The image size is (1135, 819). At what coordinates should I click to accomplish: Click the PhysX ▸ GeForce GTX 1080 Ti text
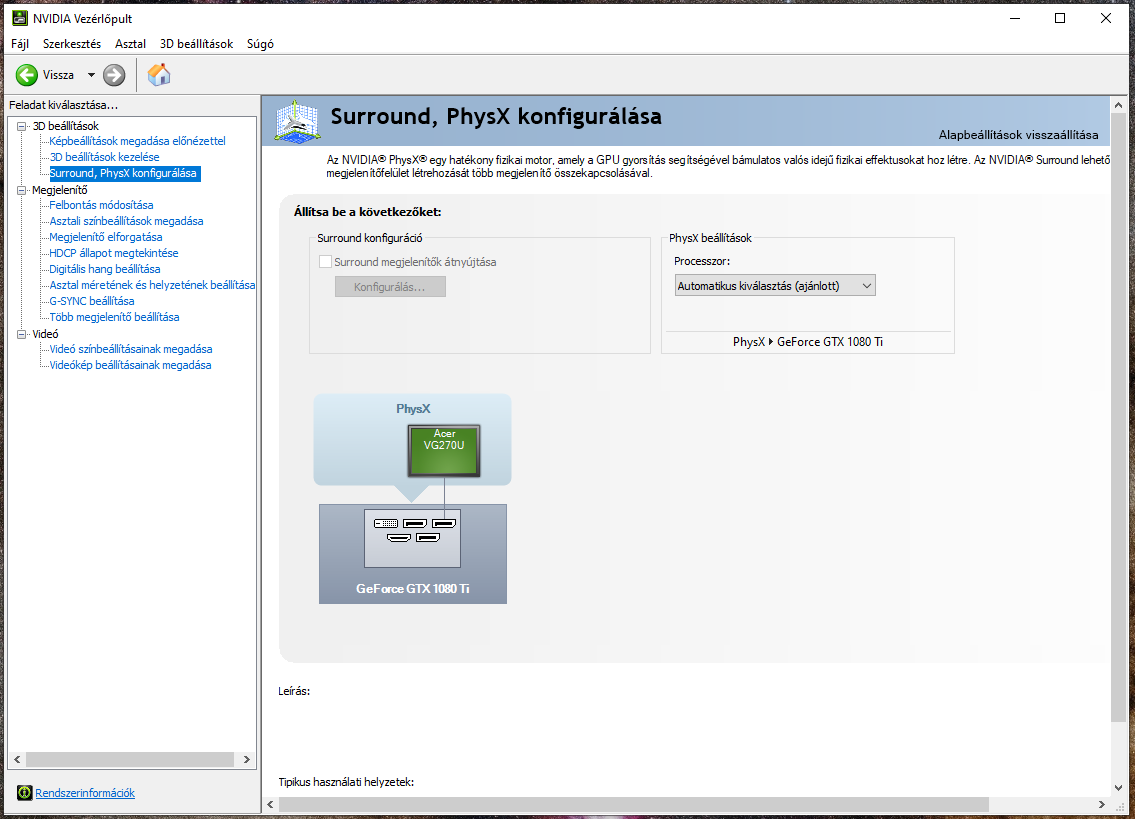[x=808, y=342]
